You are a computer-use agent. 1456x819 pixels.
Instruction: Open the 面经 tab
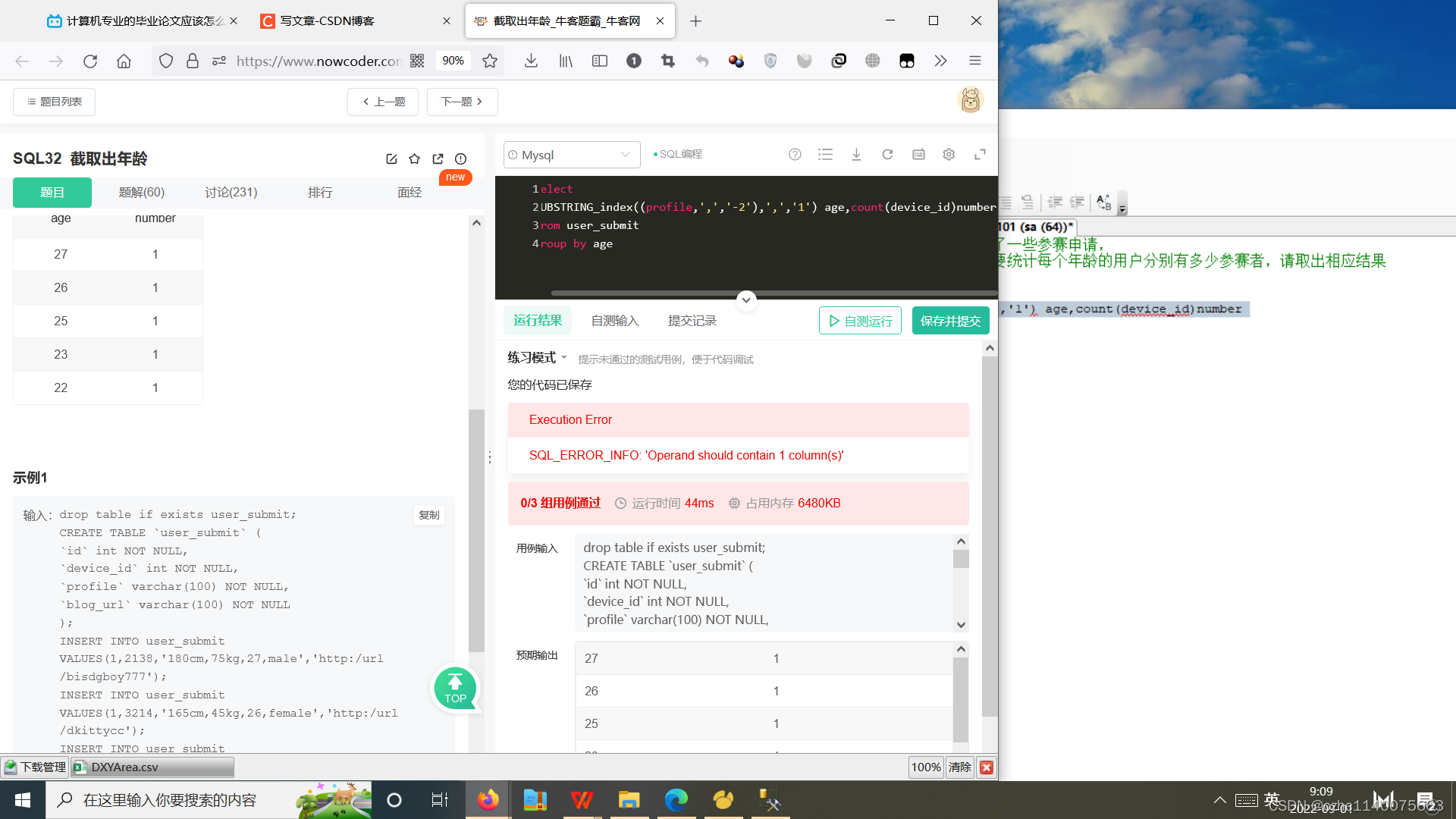tap(409, 193)
